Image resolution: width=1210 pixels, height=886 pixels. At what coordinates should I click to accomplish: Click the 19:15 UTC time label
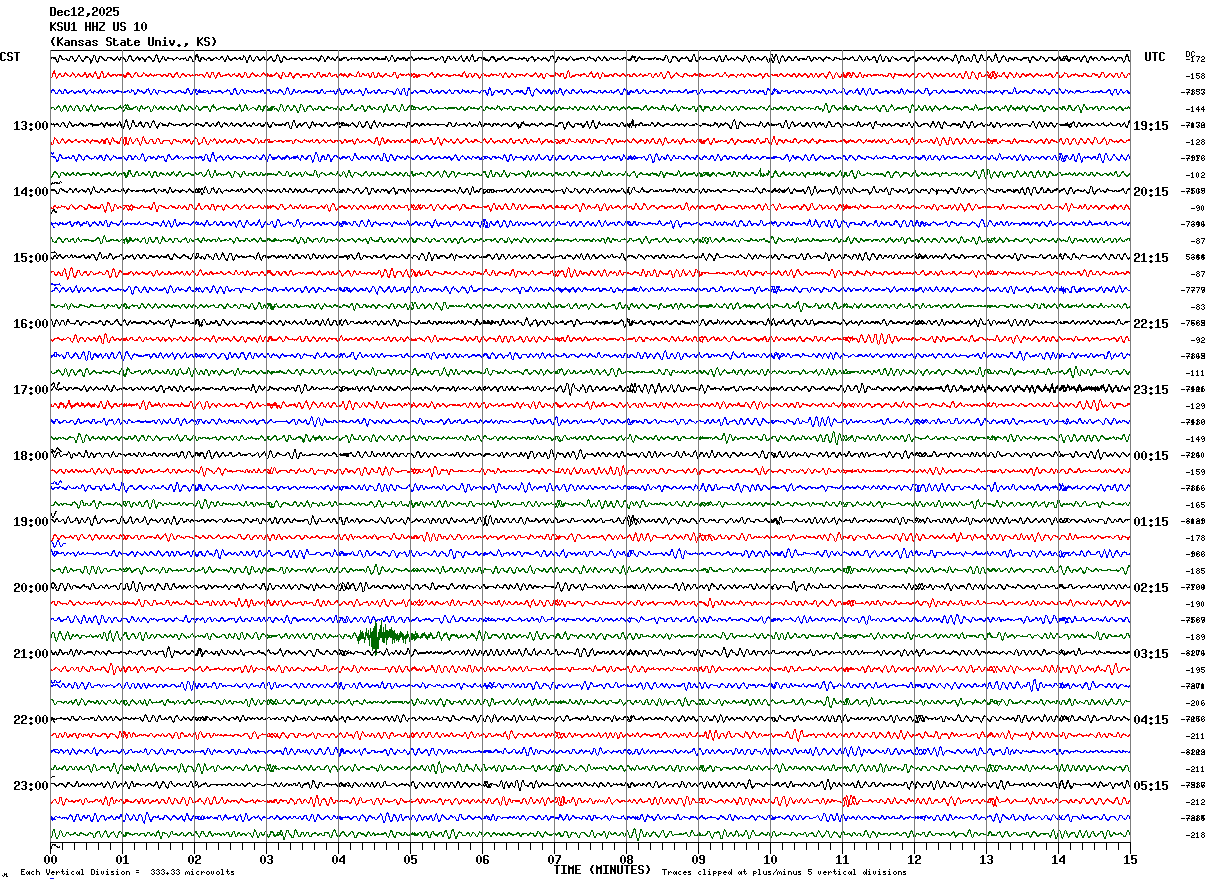pos(1151,126)
